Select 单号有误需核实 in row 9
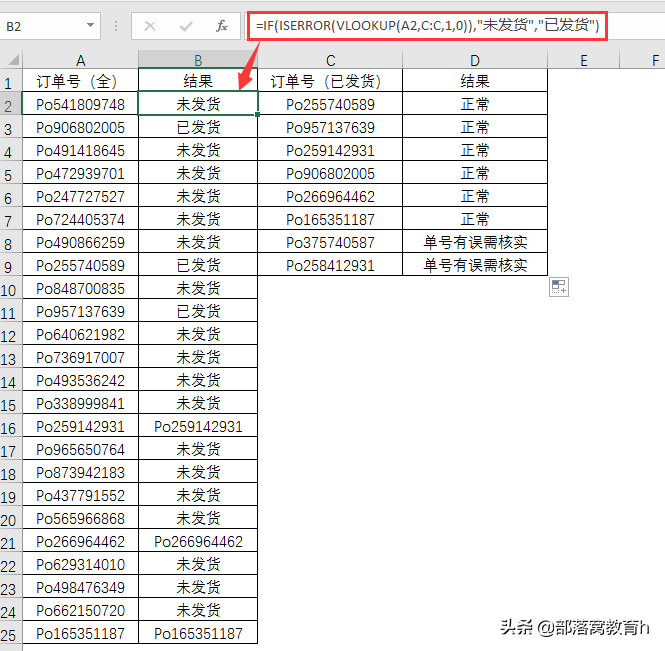Viewport: 665px width, 651px height. pos(475,265)
